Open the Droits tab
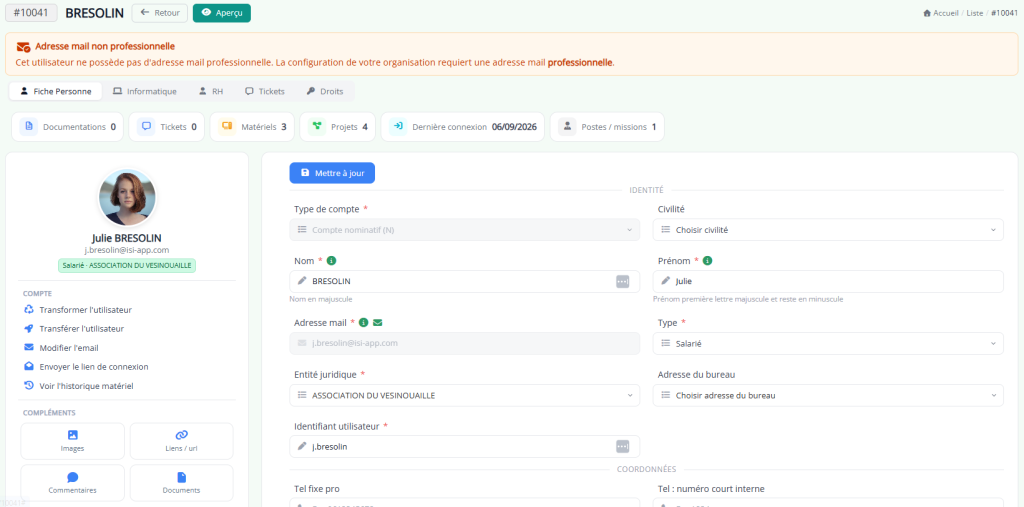This screenshot has width=1024, height=507. click(x=325, y=91)
